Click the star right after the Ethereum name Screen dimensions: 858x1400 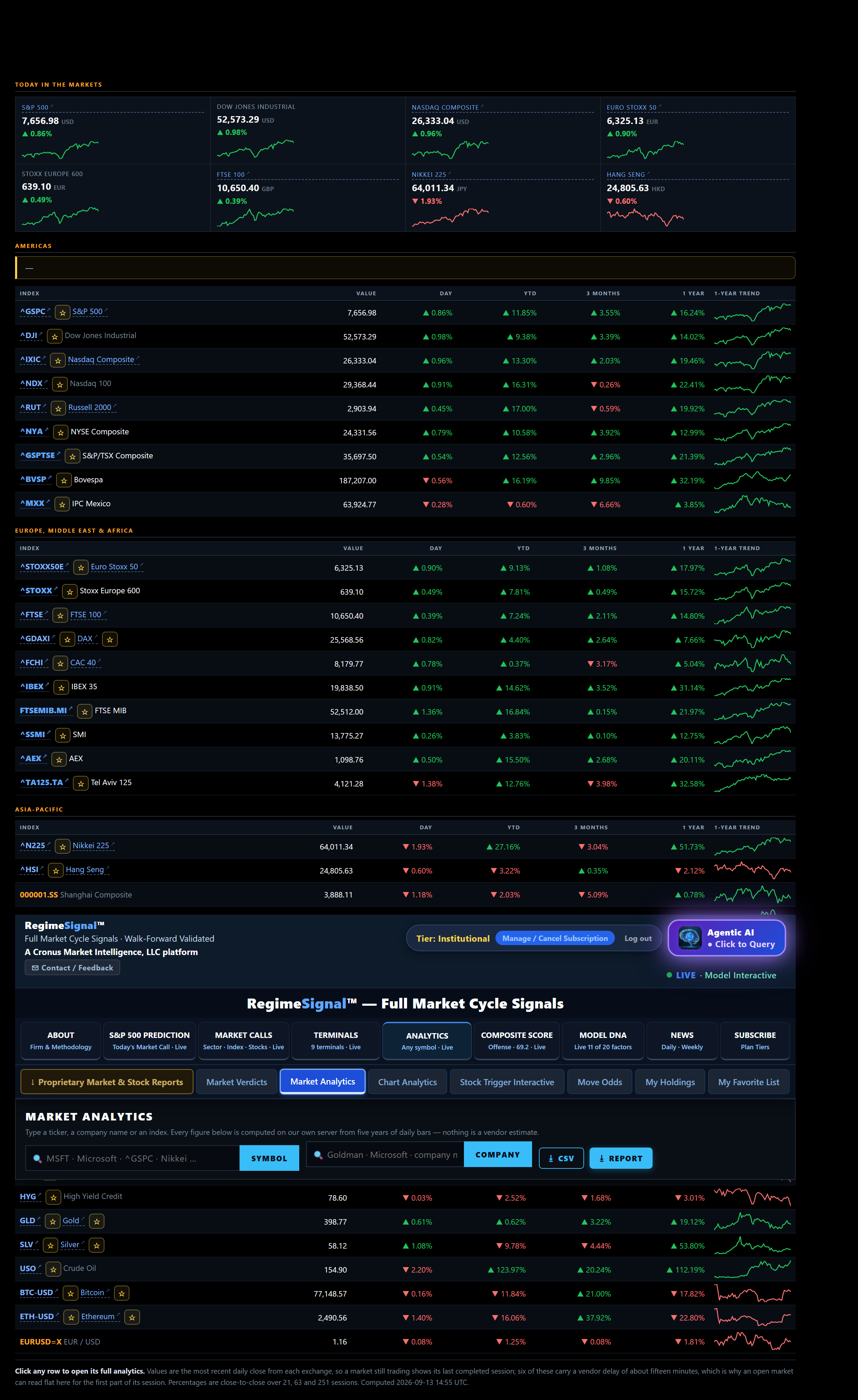[132, 1317]
